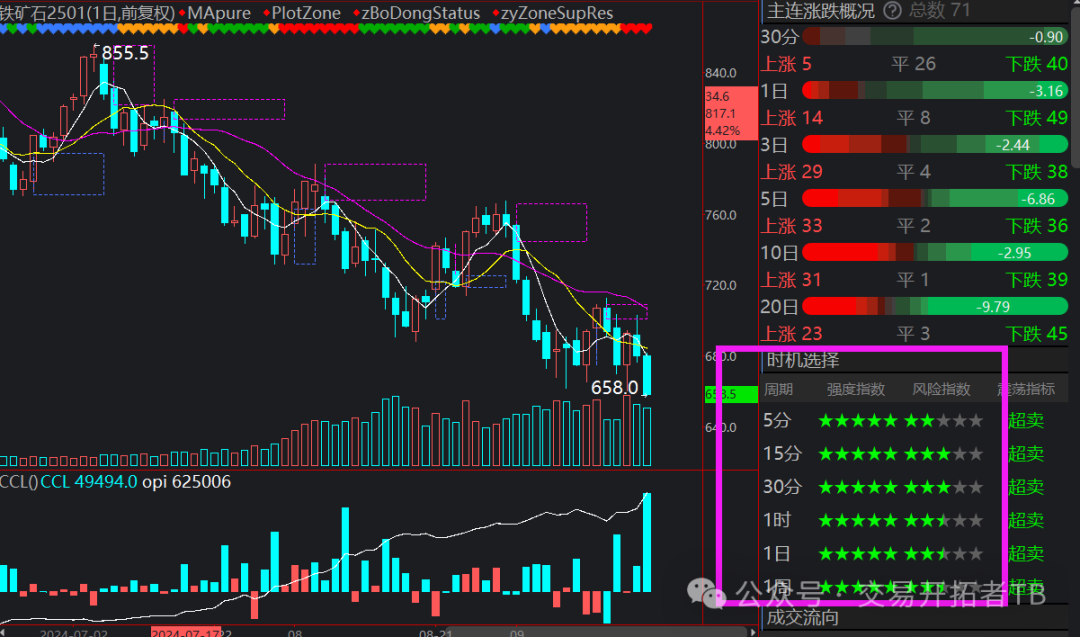1080x637 pixels.
Task: Select the zyZoneSupRes indicator label
Action: [x=557, y=13]
